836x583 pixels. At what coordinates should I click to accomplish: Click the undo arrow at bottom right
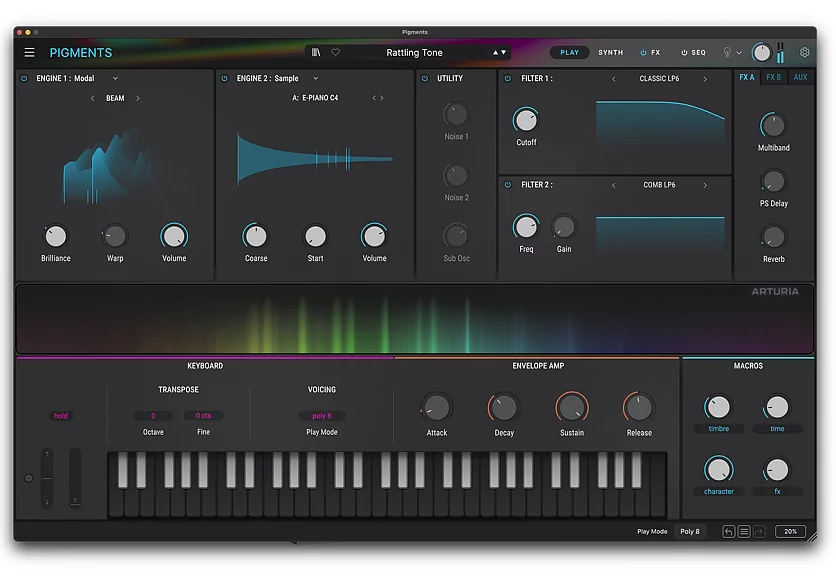pyautogui.click(x=729, y=531)
